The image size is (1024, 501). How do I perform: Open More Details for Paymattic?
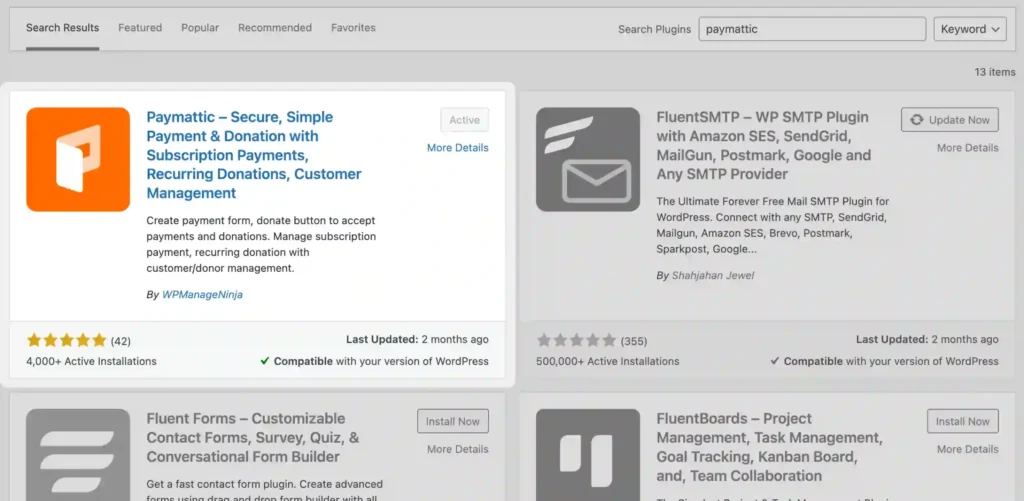point(458,148)
